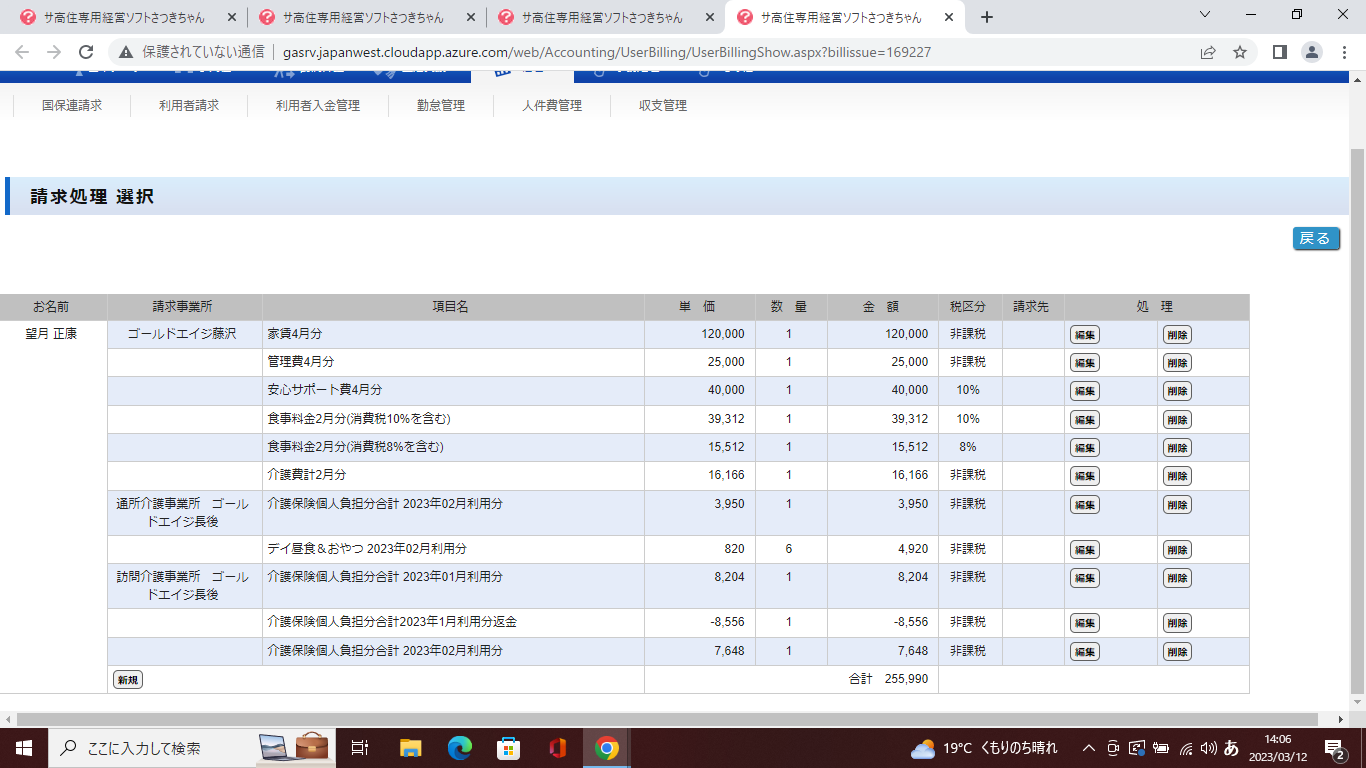Open the browser side panel icon

[1279, 52]
